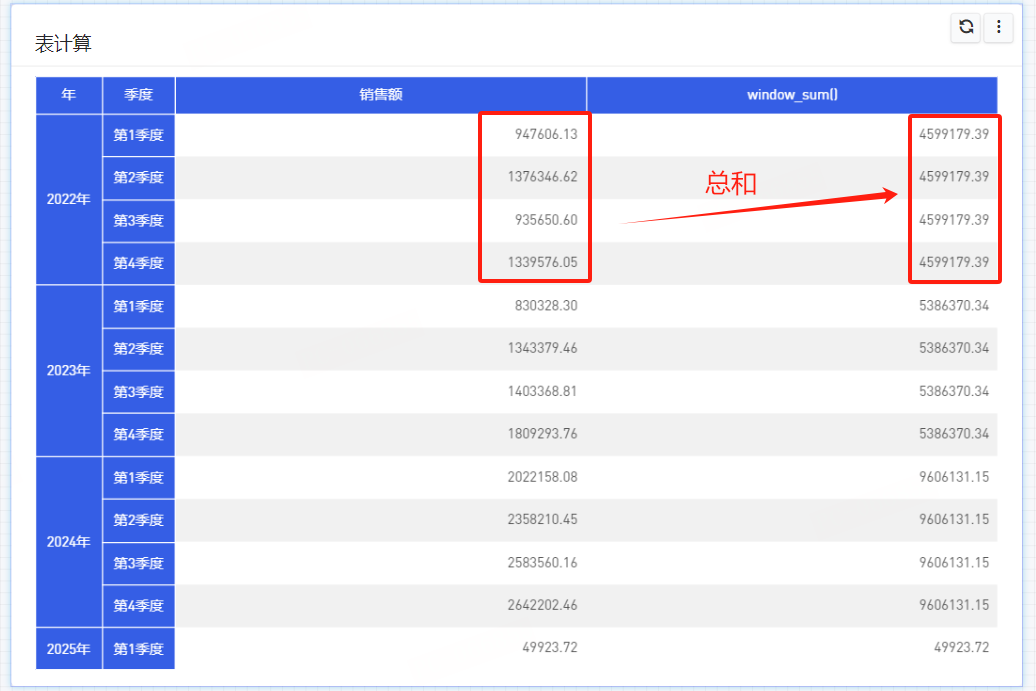The image size is (1036, 691).
Task: Select the 2023年 row header cell
Action: pos(69,370)
